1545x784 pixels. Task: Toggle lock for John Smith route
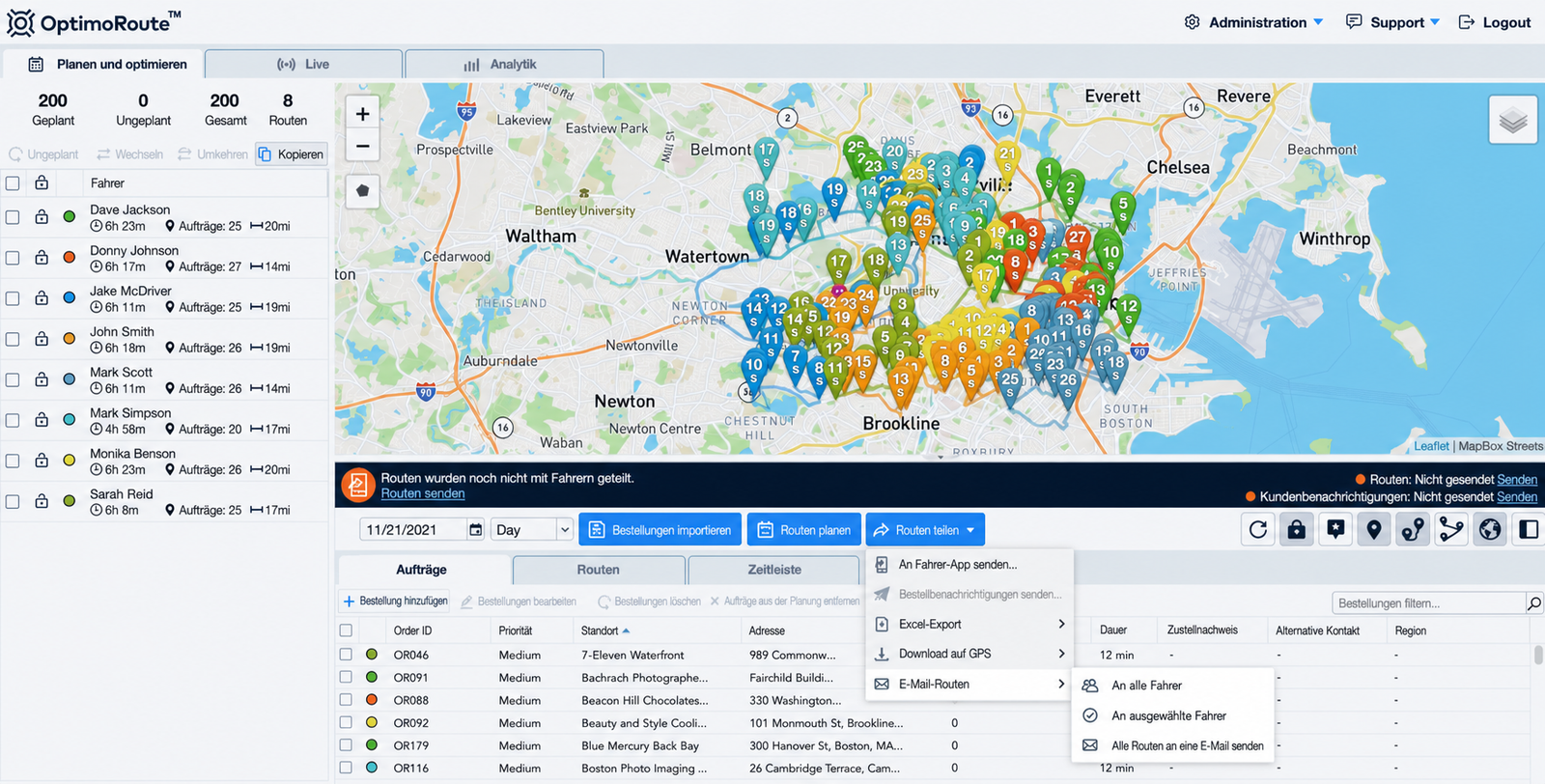(x=42, y=339)
